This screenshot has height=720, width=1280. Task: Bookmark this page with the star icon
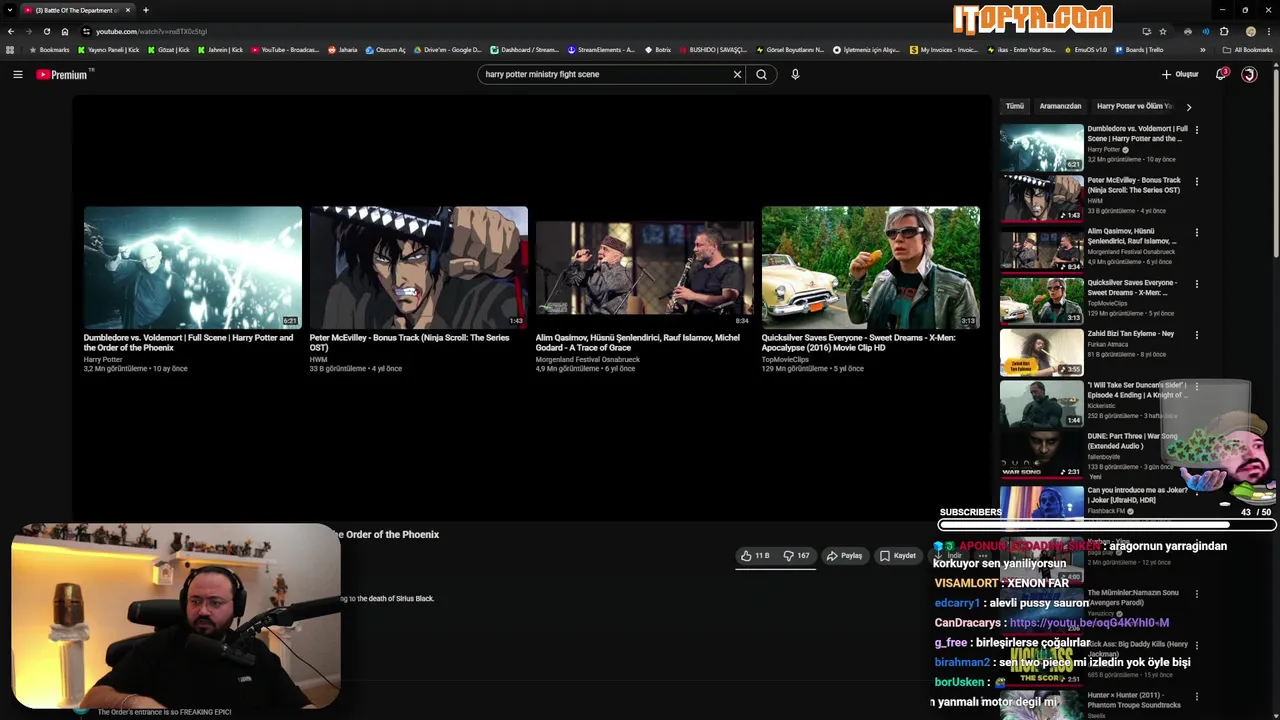pyautogui.click(x=1163, y=31)
